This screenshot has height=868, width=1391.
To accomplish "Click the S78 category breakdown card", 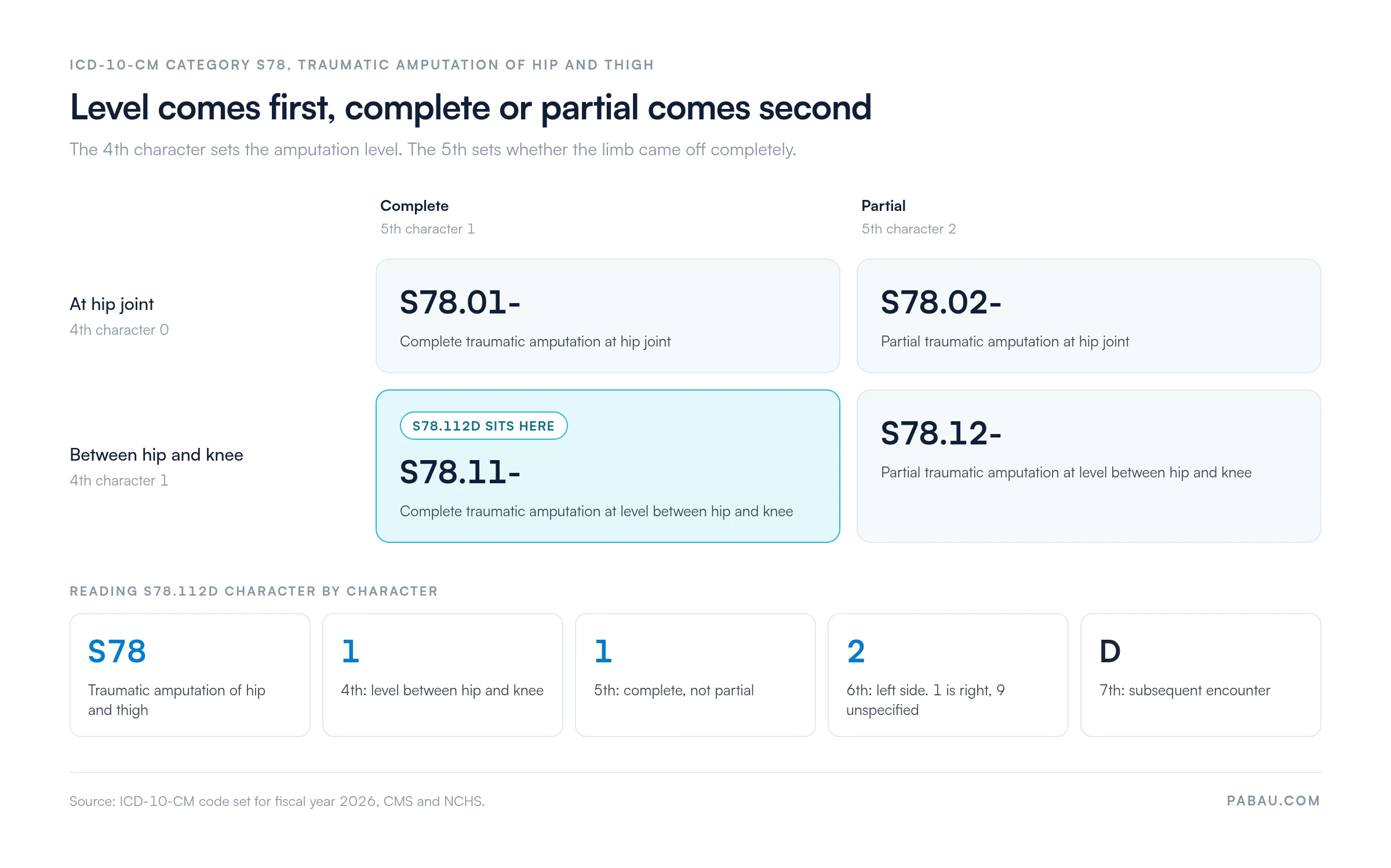I will 190,675.
